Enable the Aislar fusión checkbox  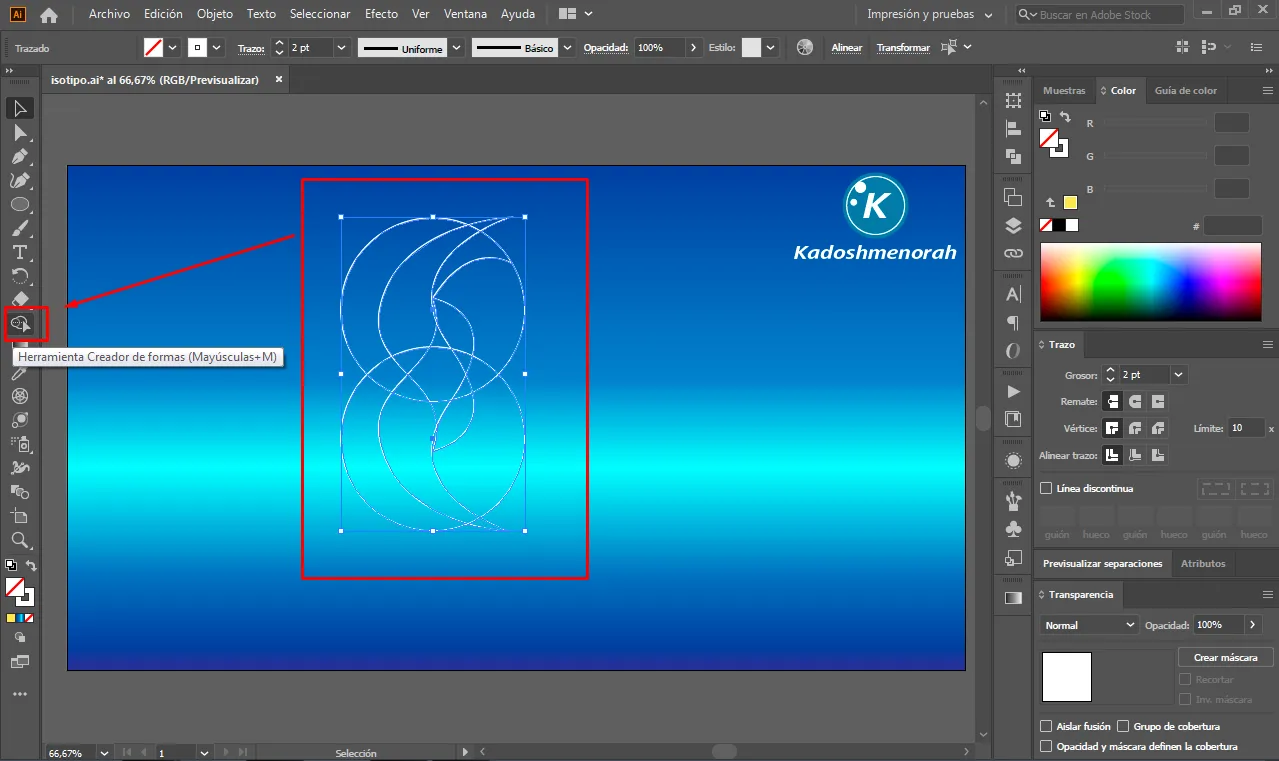click(1046, 726)
